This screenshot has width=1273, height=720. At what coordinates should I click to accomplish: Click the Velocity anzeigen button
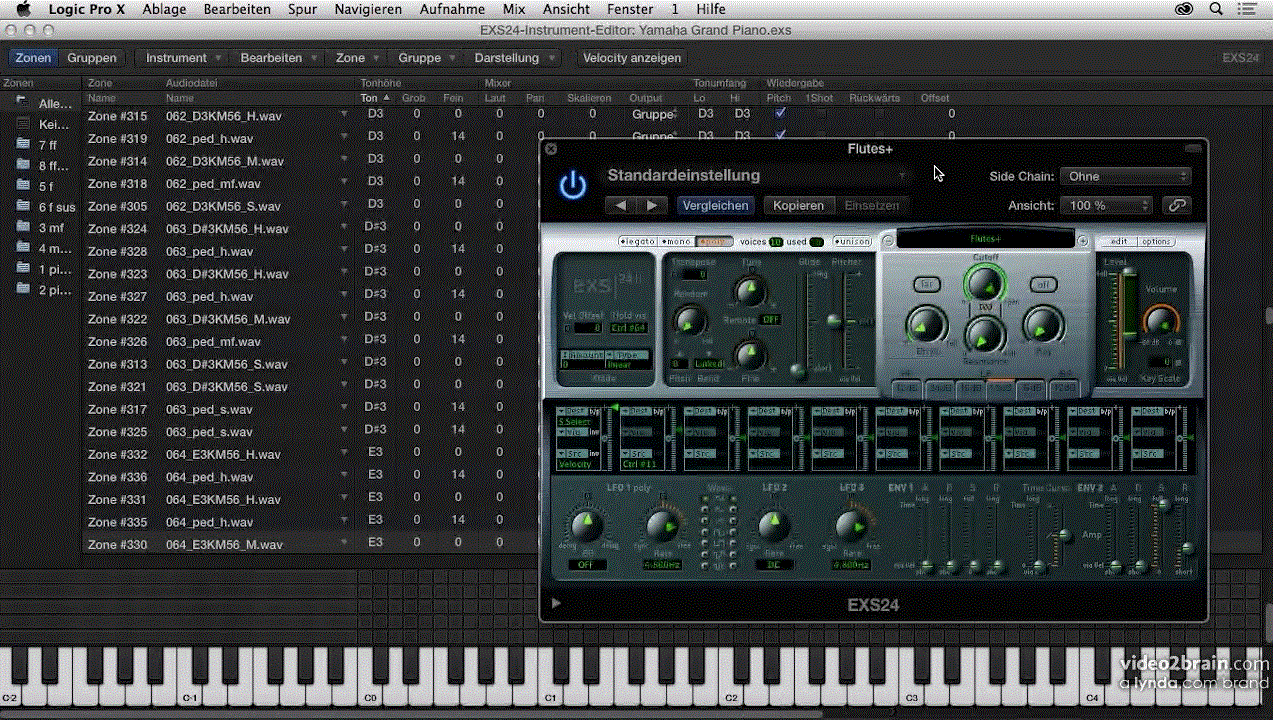coord(632,58)
